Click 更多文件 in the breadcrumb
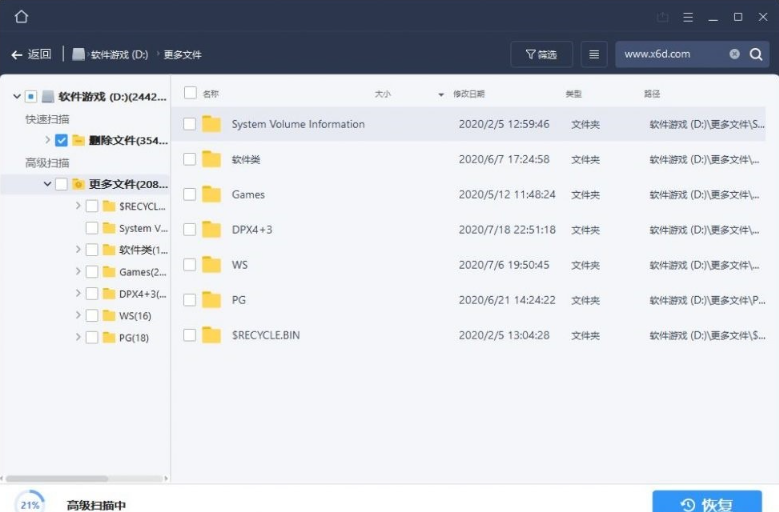Image resolution: width=779 pixels, height=512 pixels. click(x=182, y=55)
